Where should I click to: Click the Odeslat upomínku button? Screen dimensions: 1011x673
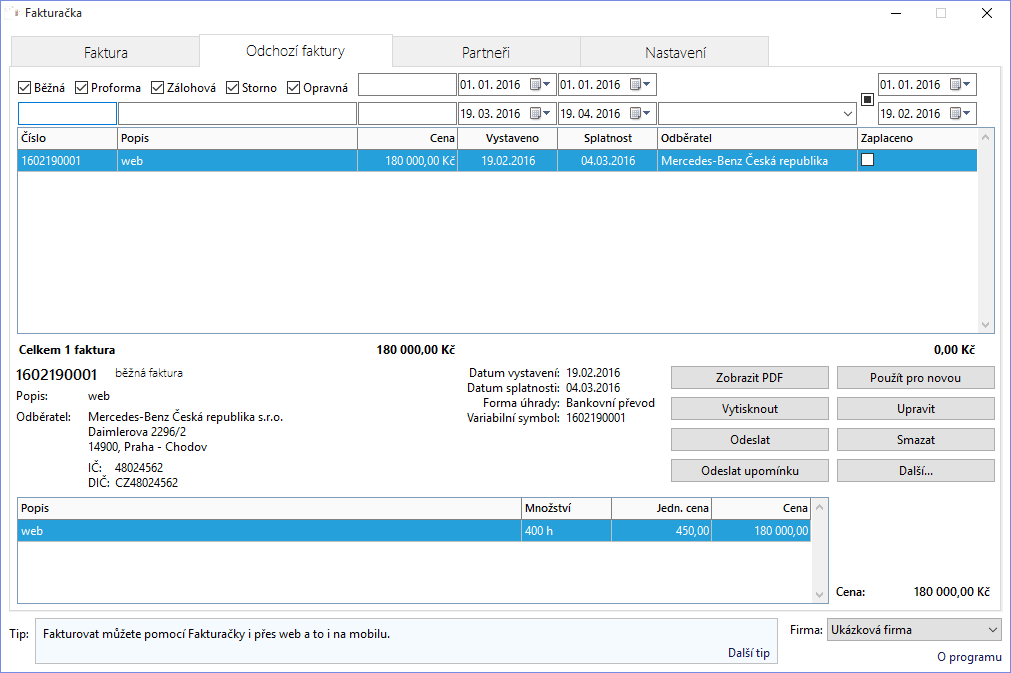(x=749, y=471)
